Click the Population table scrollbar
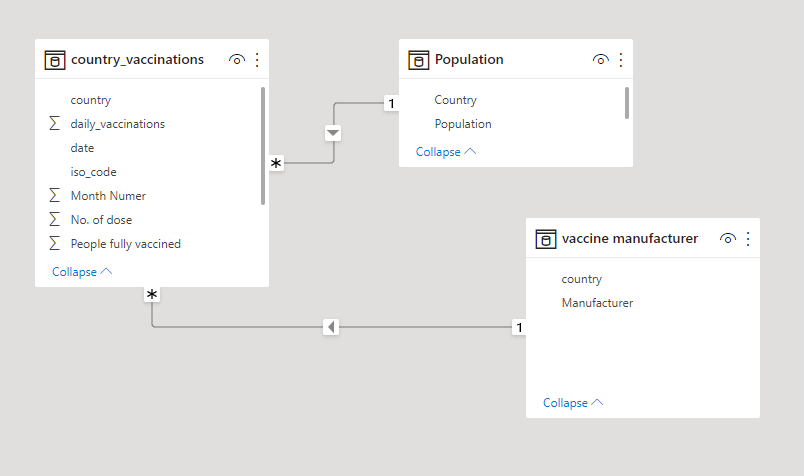The height and width of the screenshot is (476, 804). pyautogui.click(x=627, y=103)
